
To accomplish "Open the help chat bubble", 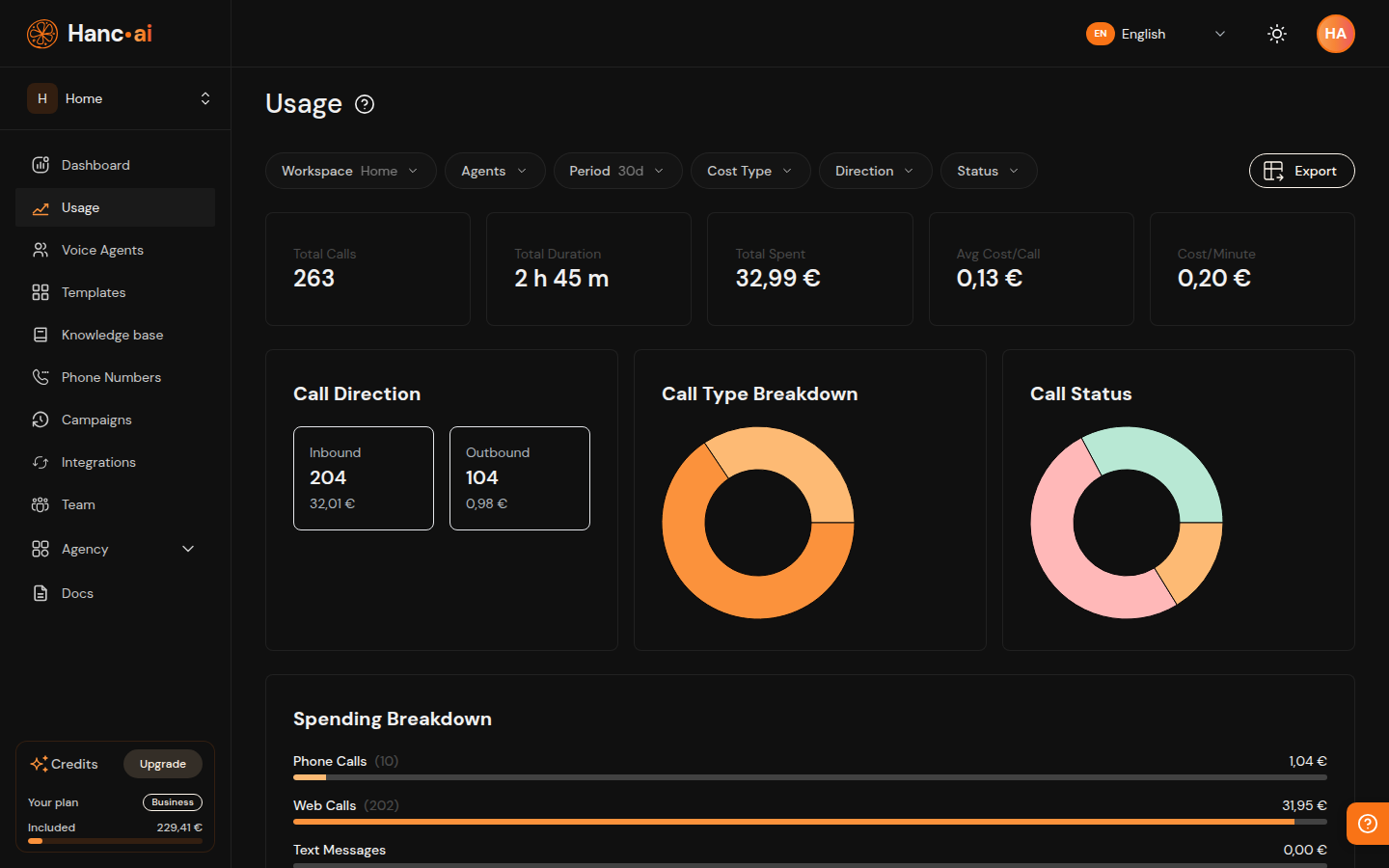I will point(1367,823).
